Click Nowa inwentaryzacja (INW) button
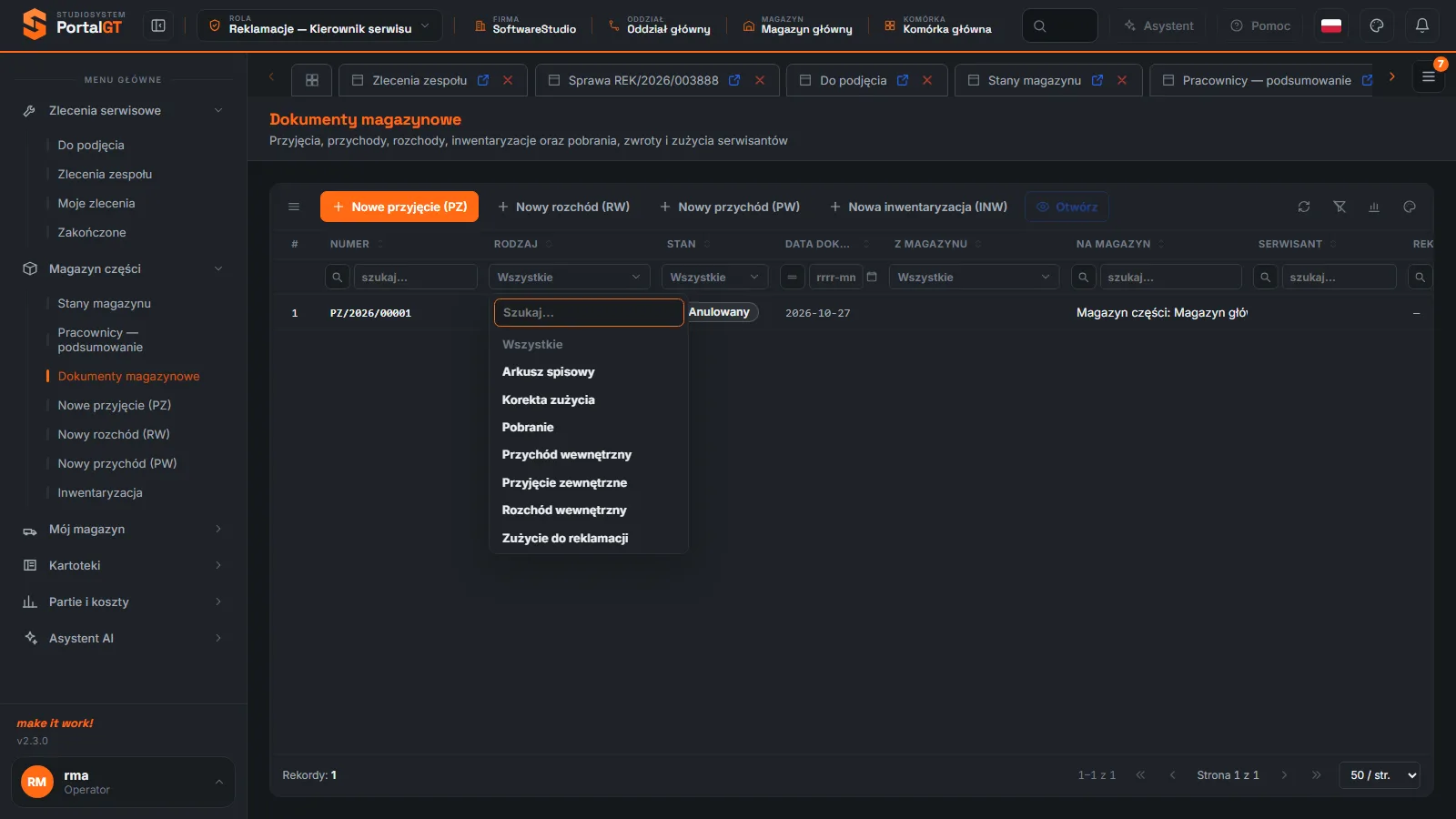Screen dimensions: 1456x819 [918, 207]
